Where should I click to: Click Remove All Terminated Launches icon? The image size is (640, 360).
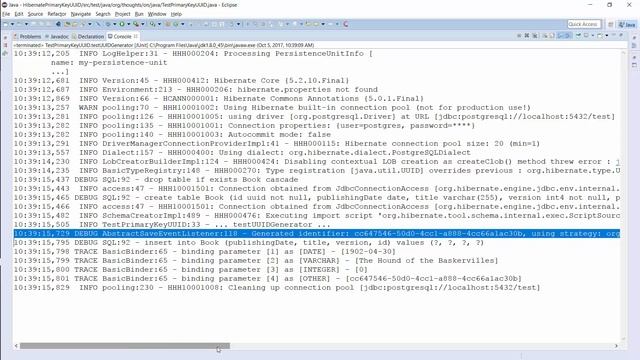coord(535,36)
